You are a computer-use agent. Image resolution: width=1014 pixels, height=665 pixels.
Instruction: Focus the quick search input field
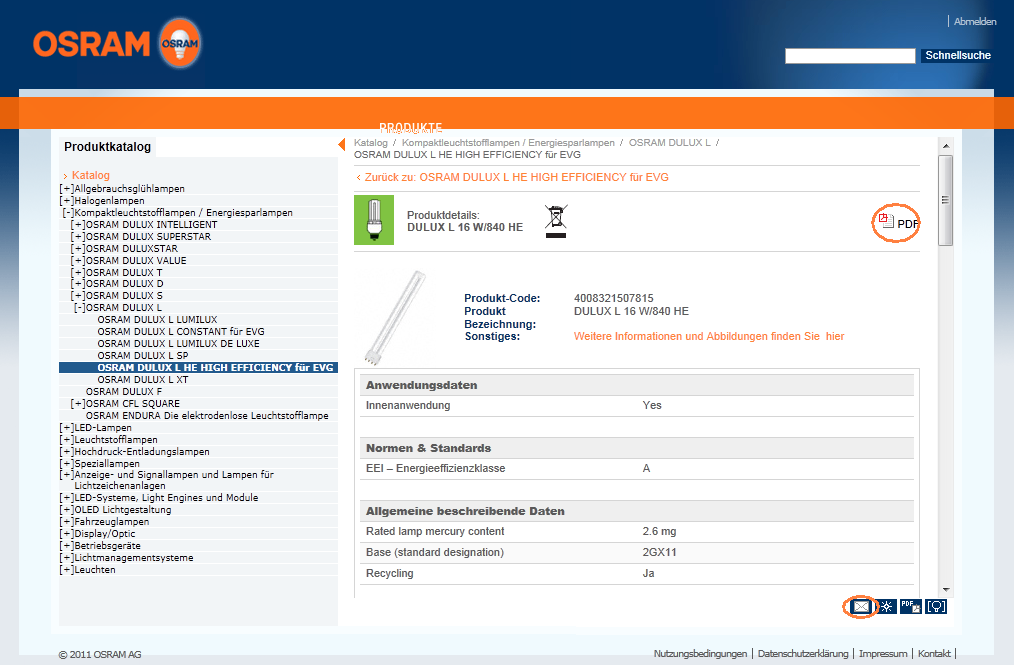(850, 56)
